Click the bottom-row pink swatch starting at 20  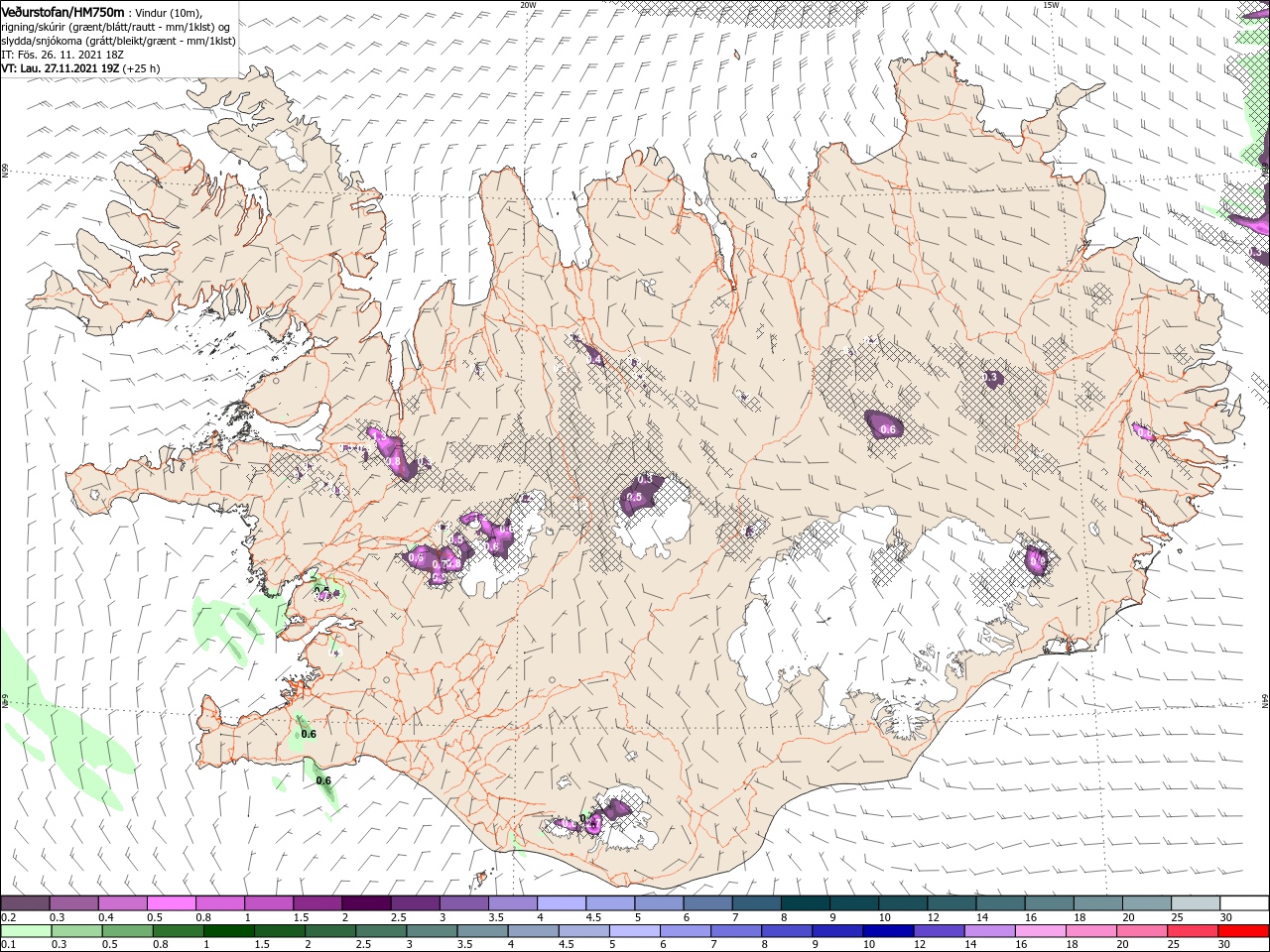click(1143, 931)
